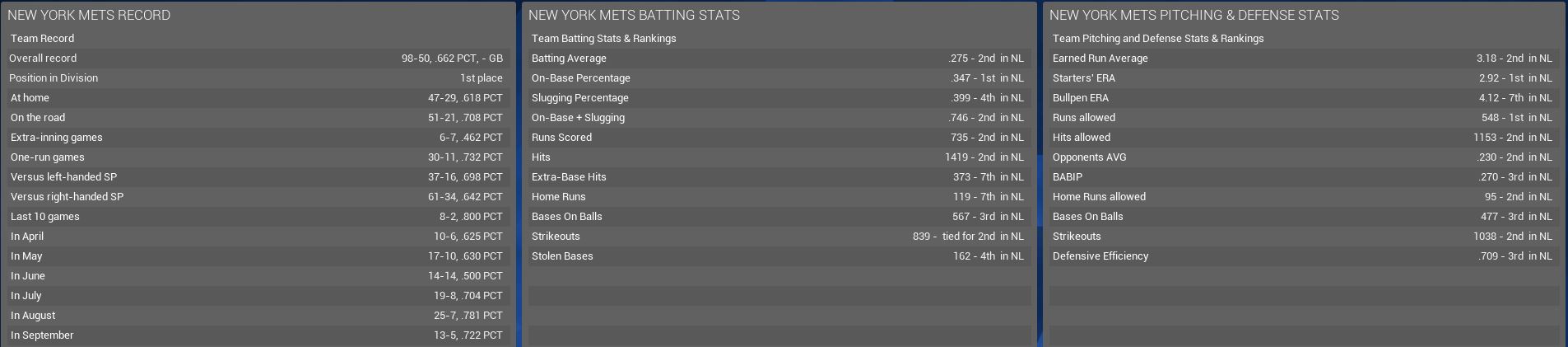Click the One-run games record row
Screen dimensions: 1568x347
click(256, 157)
